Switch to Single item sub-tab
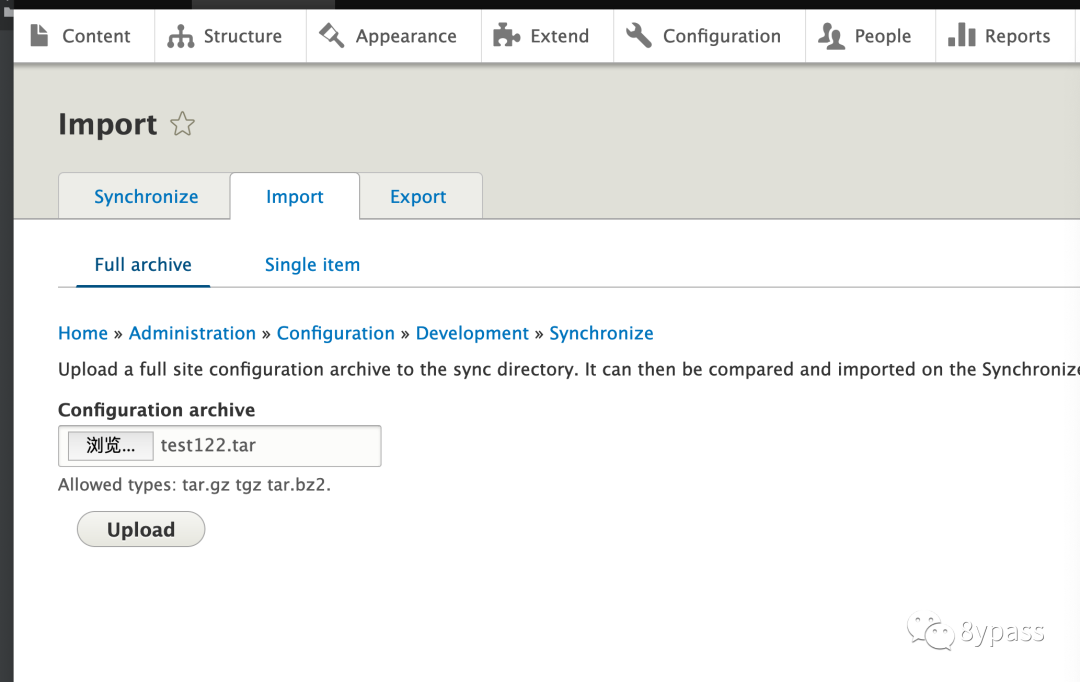This screenshot has height=682, width=1080. [x=312, y=265]
